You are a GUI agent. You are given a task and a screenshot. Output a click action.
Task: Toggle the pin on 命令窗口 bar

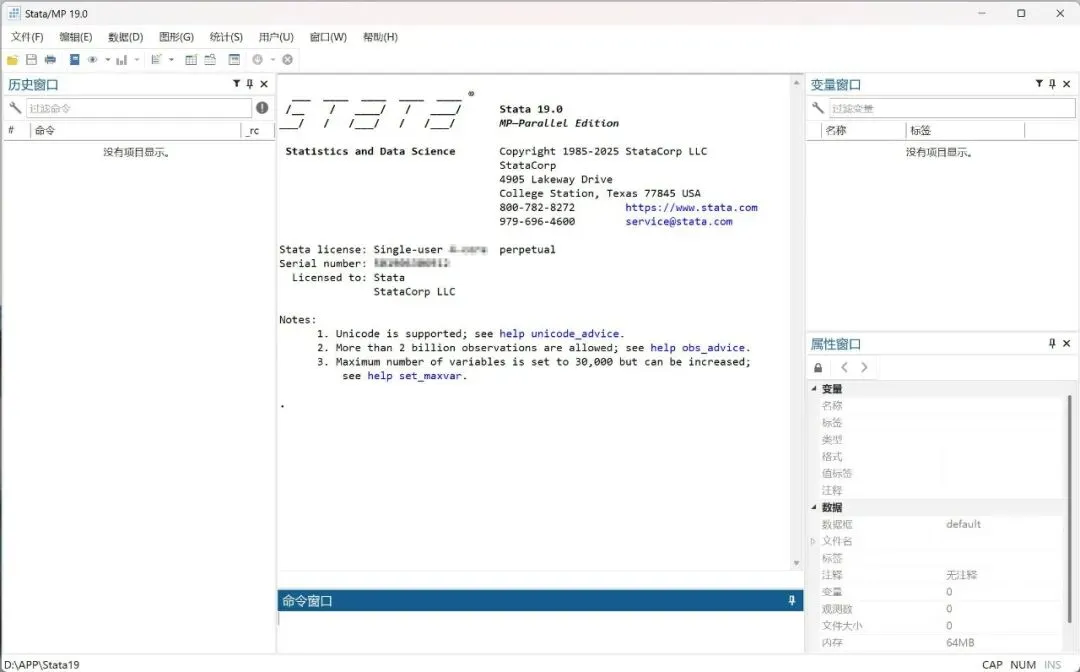(x=792, y=600)
